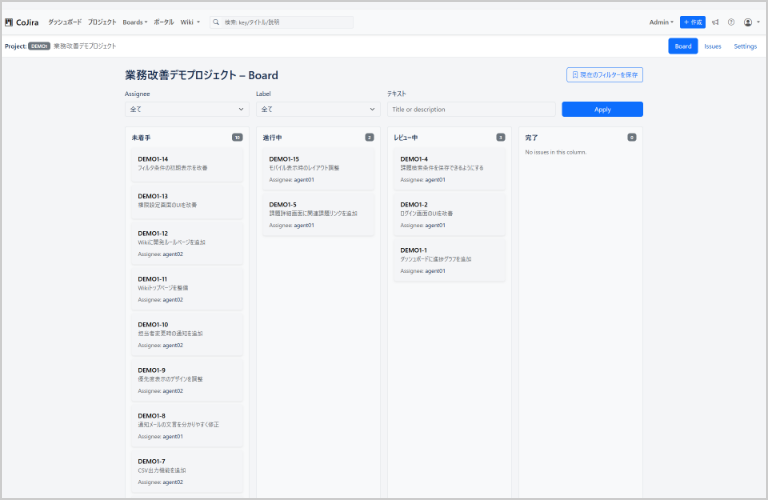Click the DEMO1 project key badge
768x500 pixels.
click(39, 46)
